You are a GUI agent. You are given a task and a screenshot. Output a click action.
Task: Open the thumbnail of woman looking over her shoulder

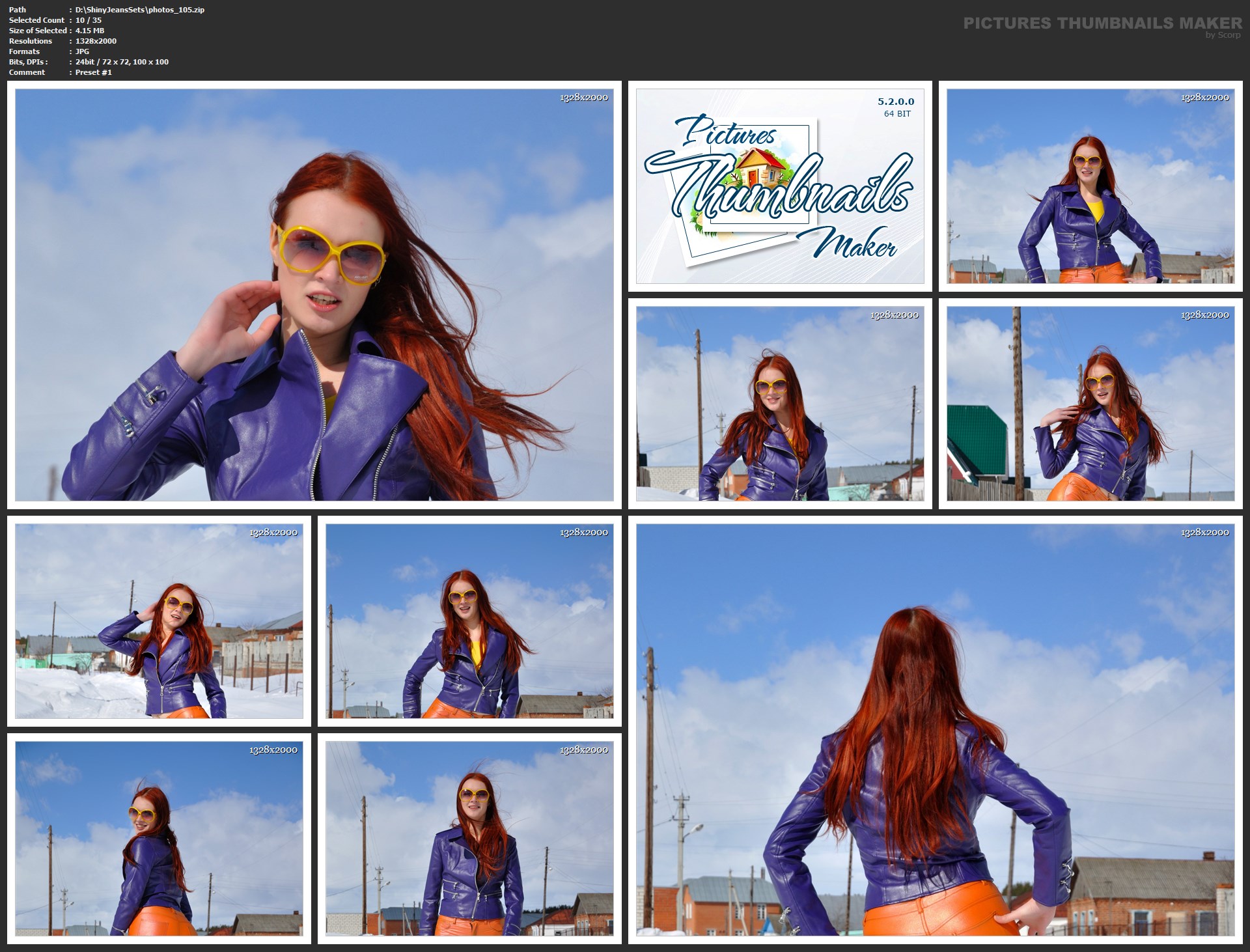pyautogui.click(x=159, y=839)
